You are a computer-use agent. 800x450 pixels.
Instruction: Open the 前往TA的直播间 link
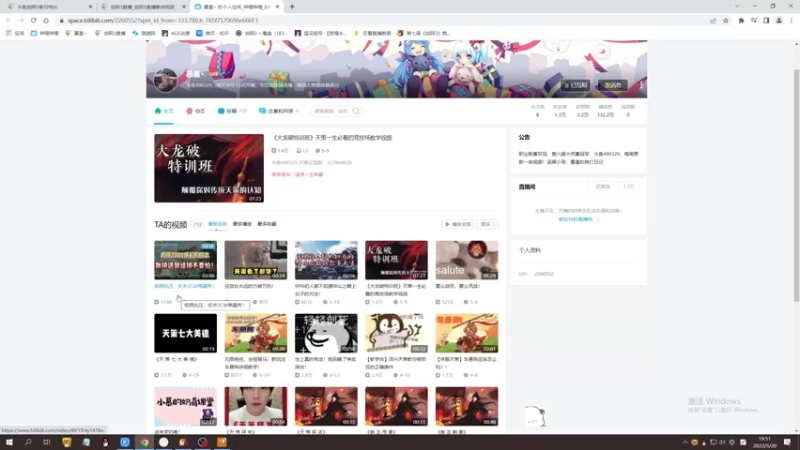(579, 219)
